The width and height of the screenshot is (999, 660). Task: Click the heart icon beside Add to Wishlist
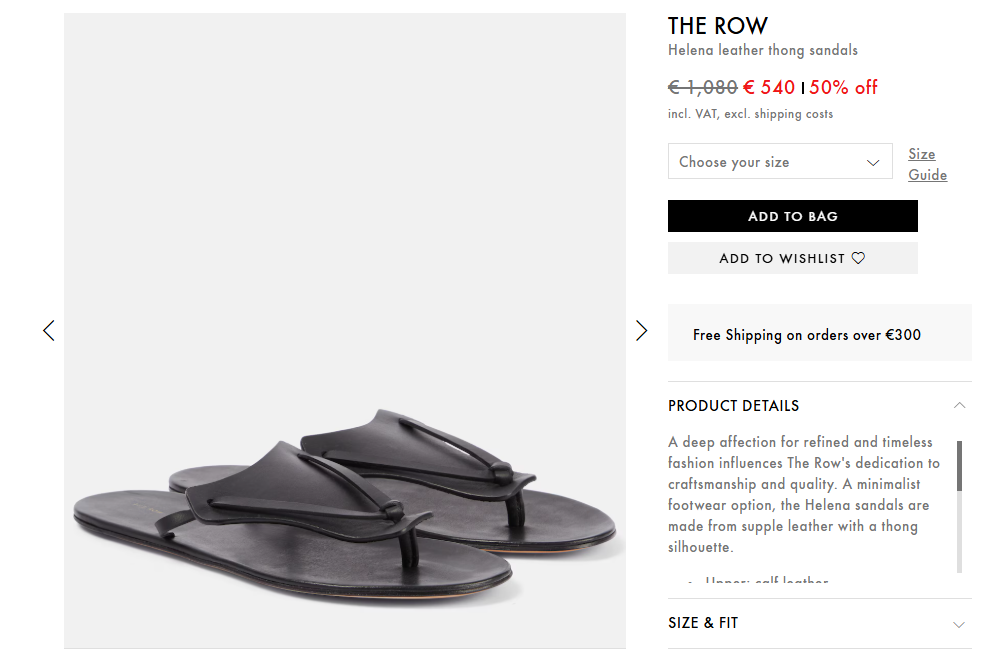(858, 258)
